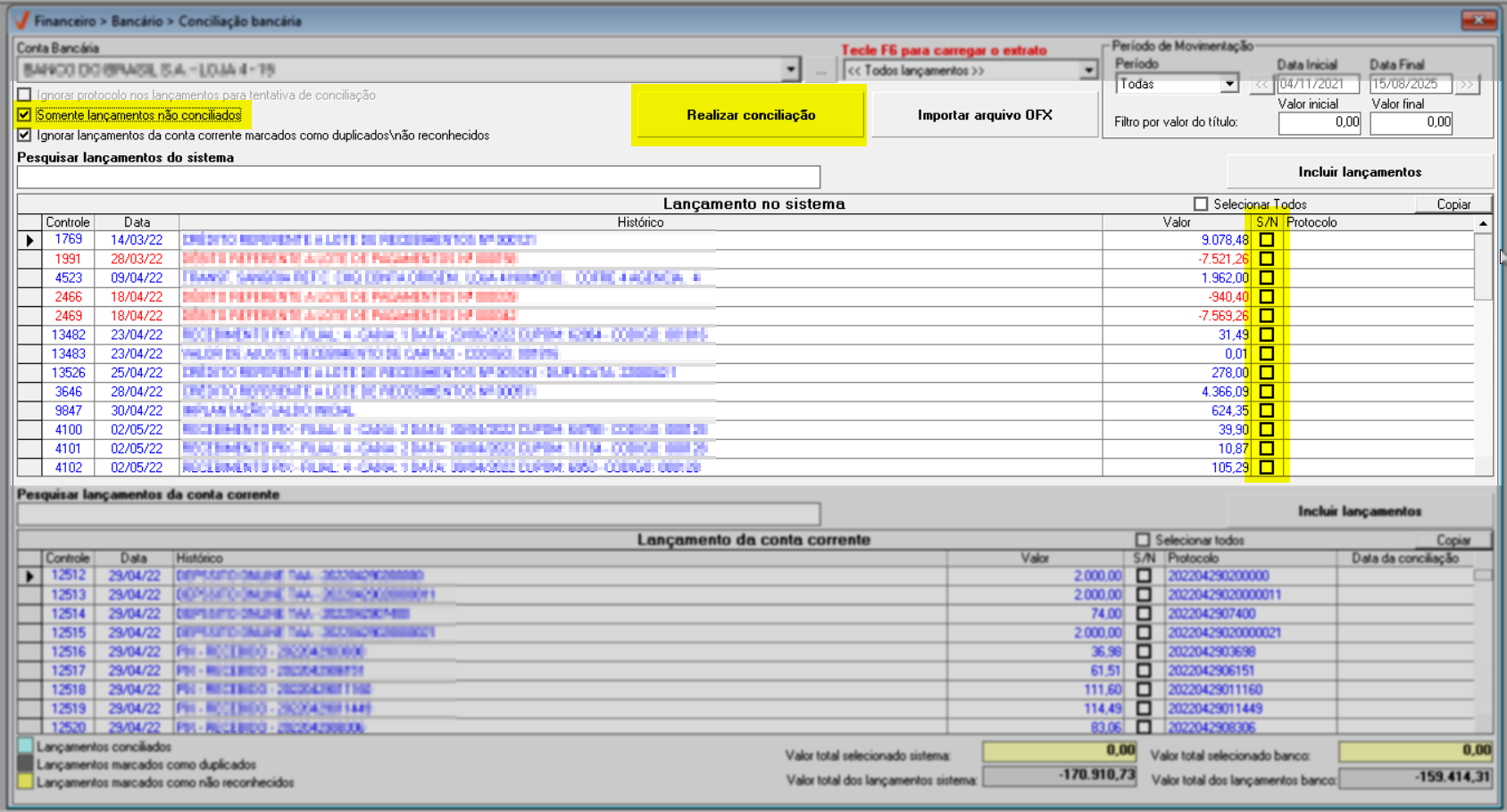Open the Conta Bancária dropdown
1507x812 pixels.
790,70
